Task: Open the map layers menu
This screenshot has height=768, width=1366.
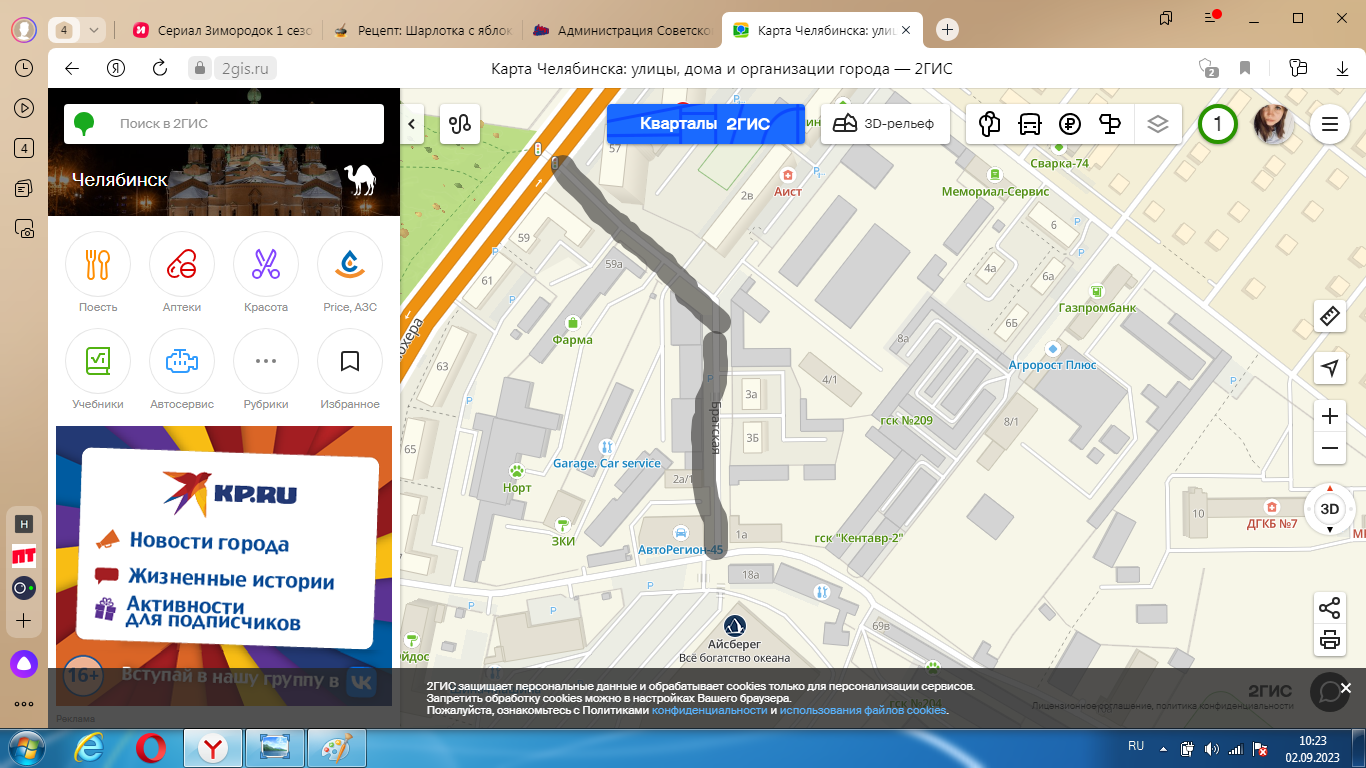Action: (1158, 124)
